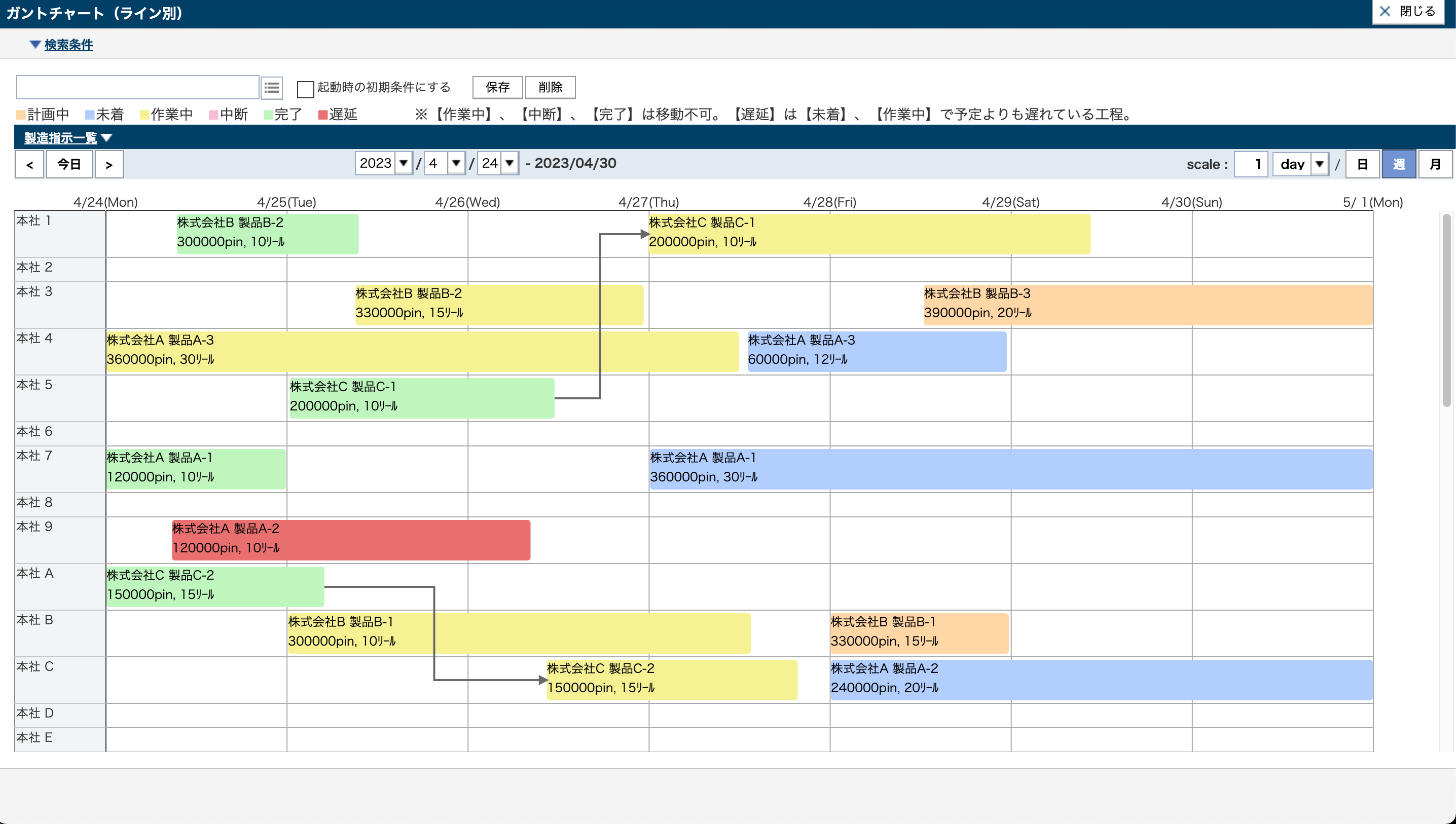This screenshot has height=824, width=1456.
Task: Click the 遅延 red legend swatch
Action: click(322, 115)
